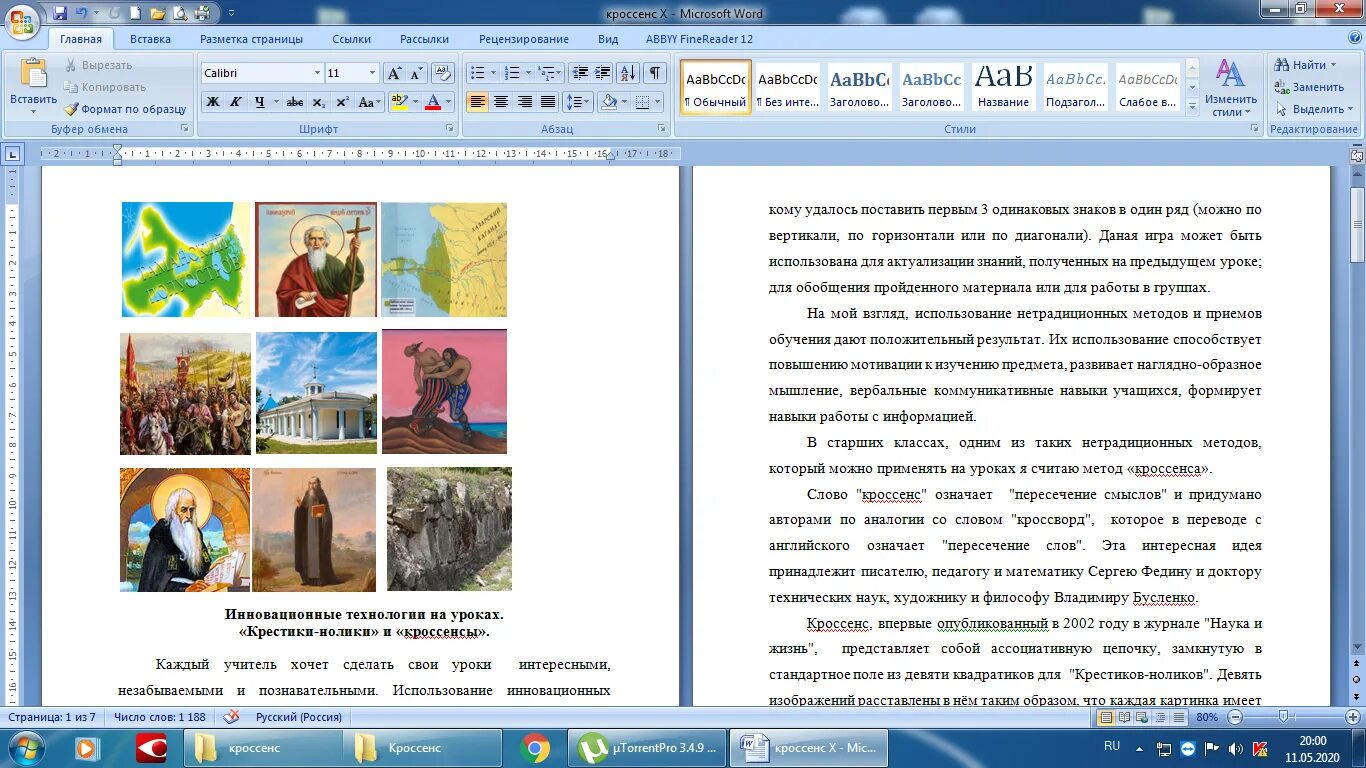Open the font size 11 dropdown
This screenshot has height=768, width=1366.
click(373, 74)
